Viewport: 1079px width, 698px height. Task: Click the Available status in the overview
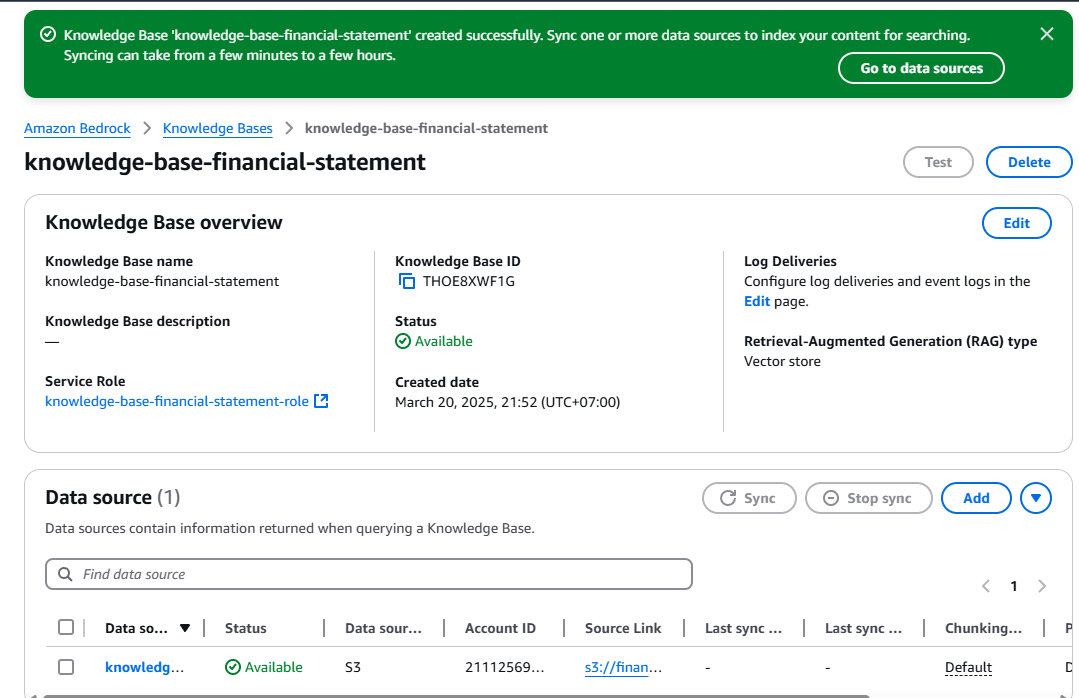pos(434,341)
